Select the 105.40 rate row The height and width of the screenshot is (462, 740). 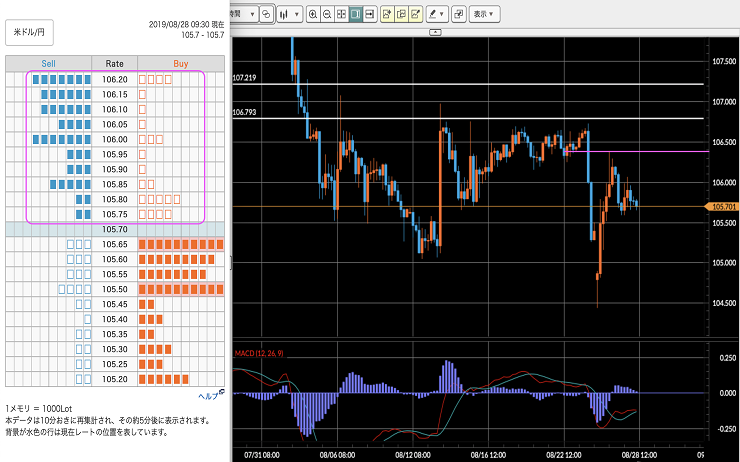115,319
